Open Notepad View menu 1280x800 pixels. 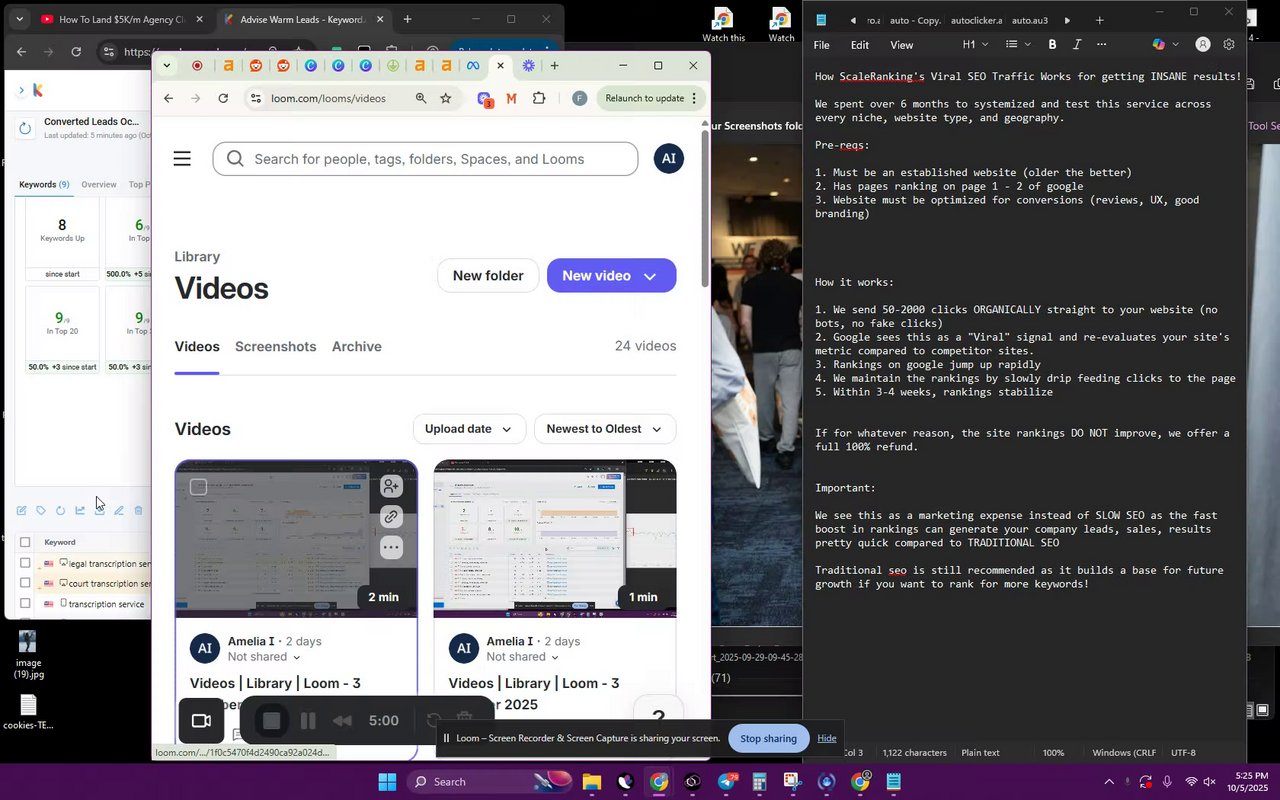[902, 45]
